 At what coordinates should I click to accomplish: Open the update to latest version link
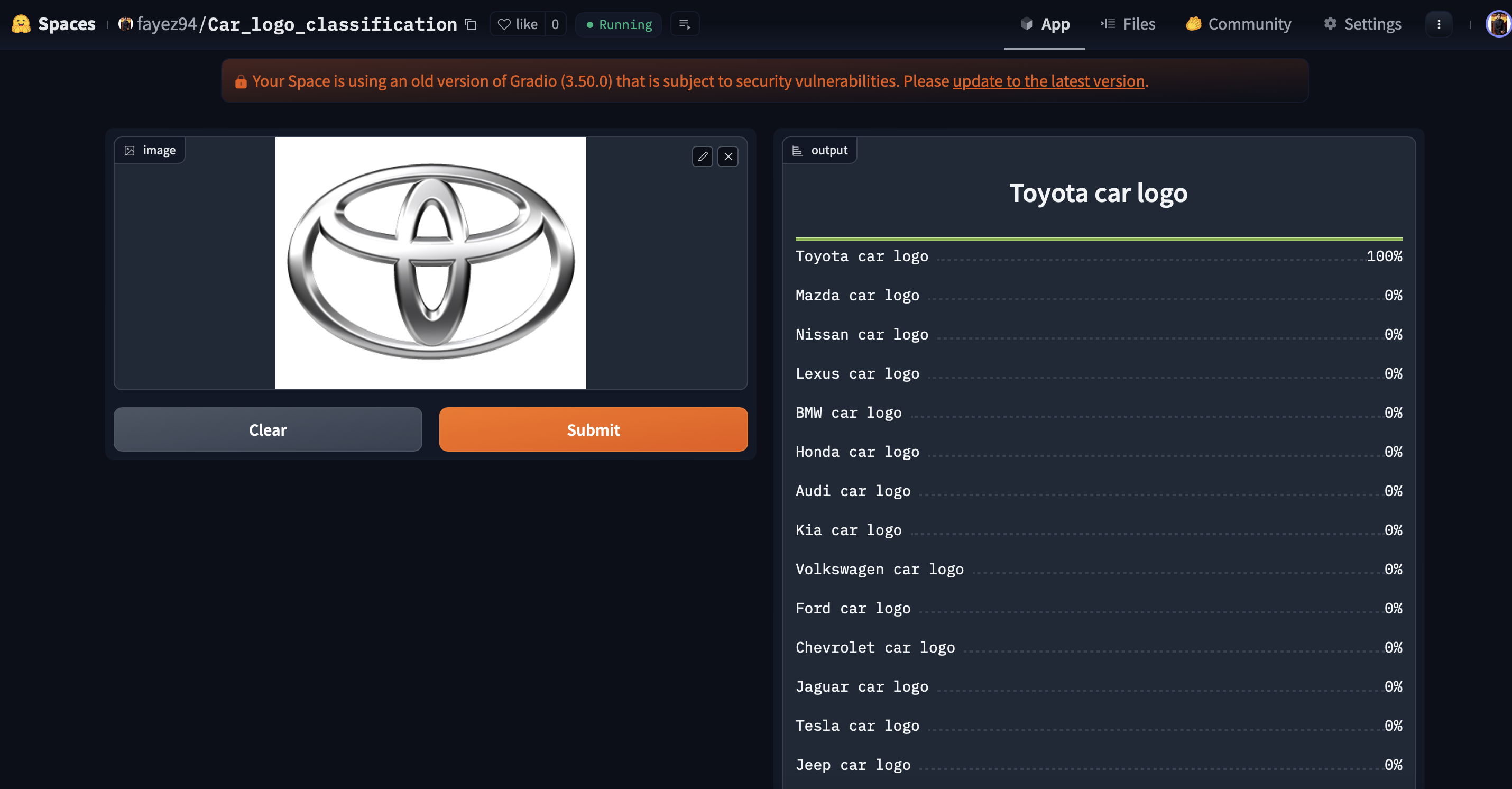point(1048,81)
